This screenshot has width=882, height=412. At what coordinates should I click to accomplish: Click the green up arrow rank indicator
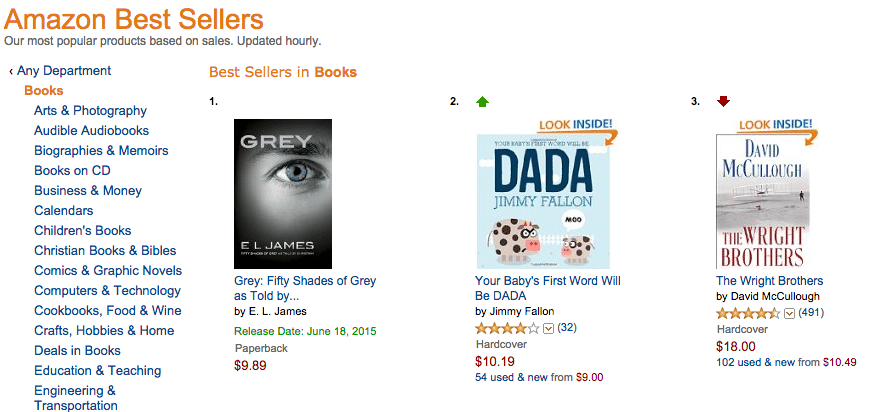click(483, 101)
